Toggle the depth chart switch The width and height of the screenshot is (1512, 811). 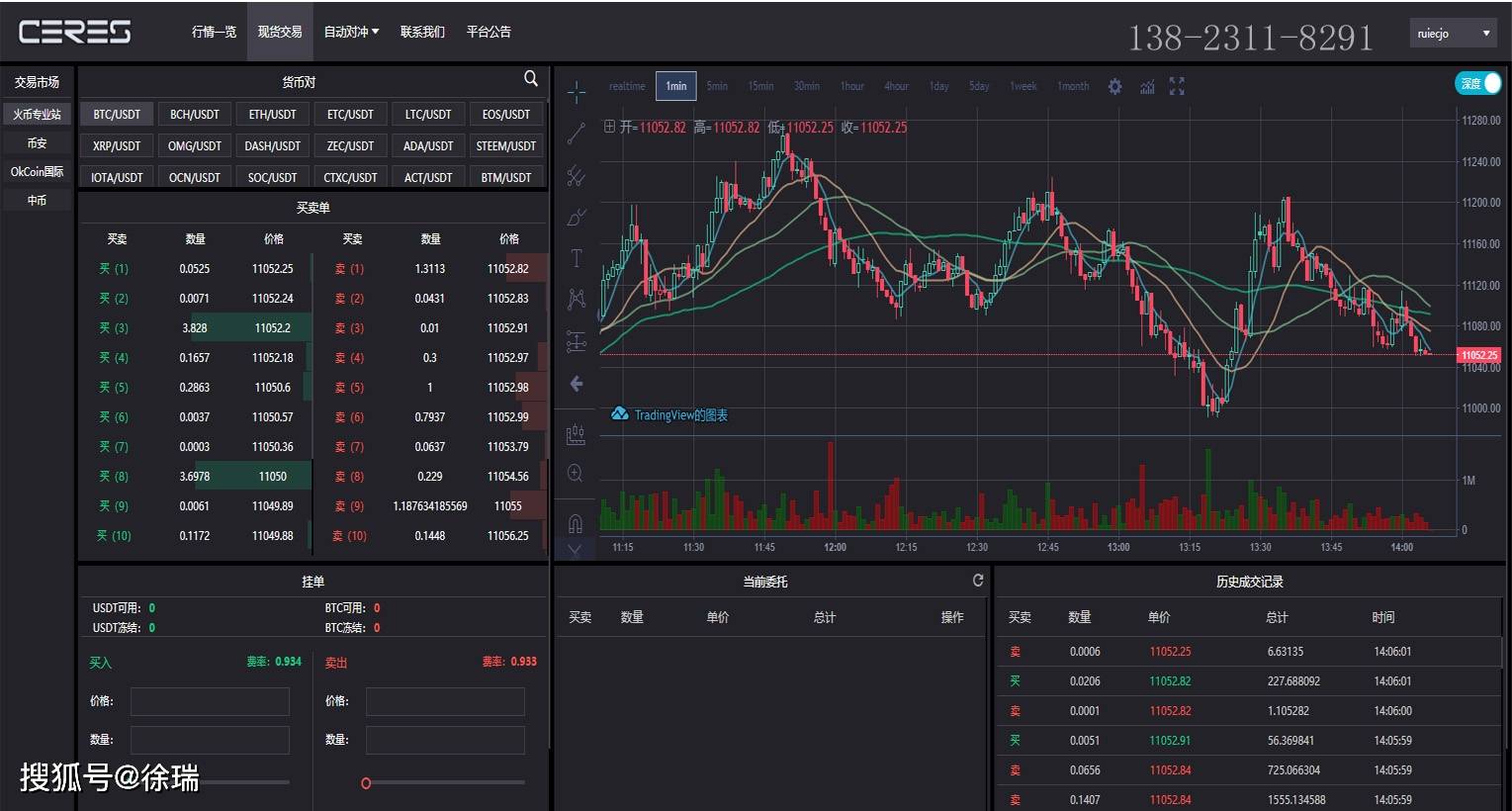1478,84
